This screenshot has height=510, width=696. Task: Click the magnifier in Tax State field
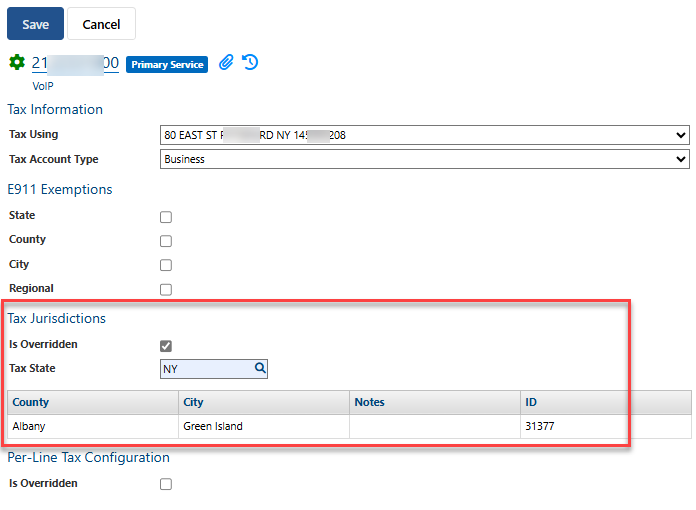click(x=260, y=369)
